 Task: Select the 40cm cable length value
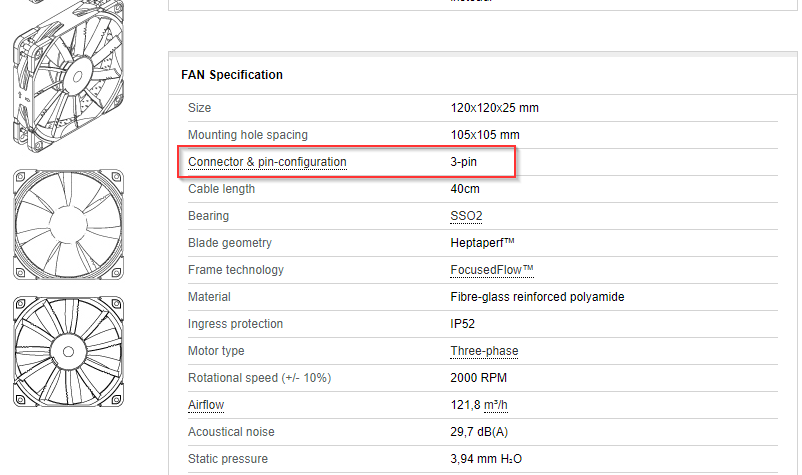tap(465, 189)
